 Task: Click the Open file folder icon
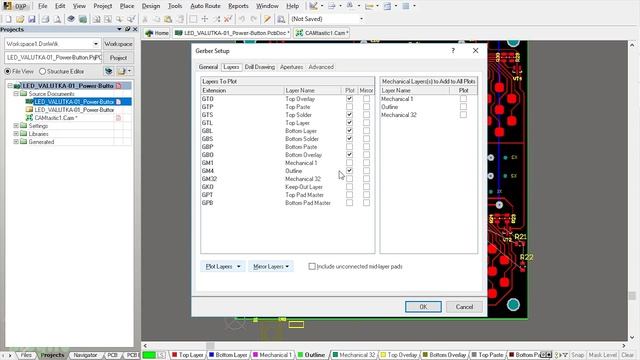(20, 19)
